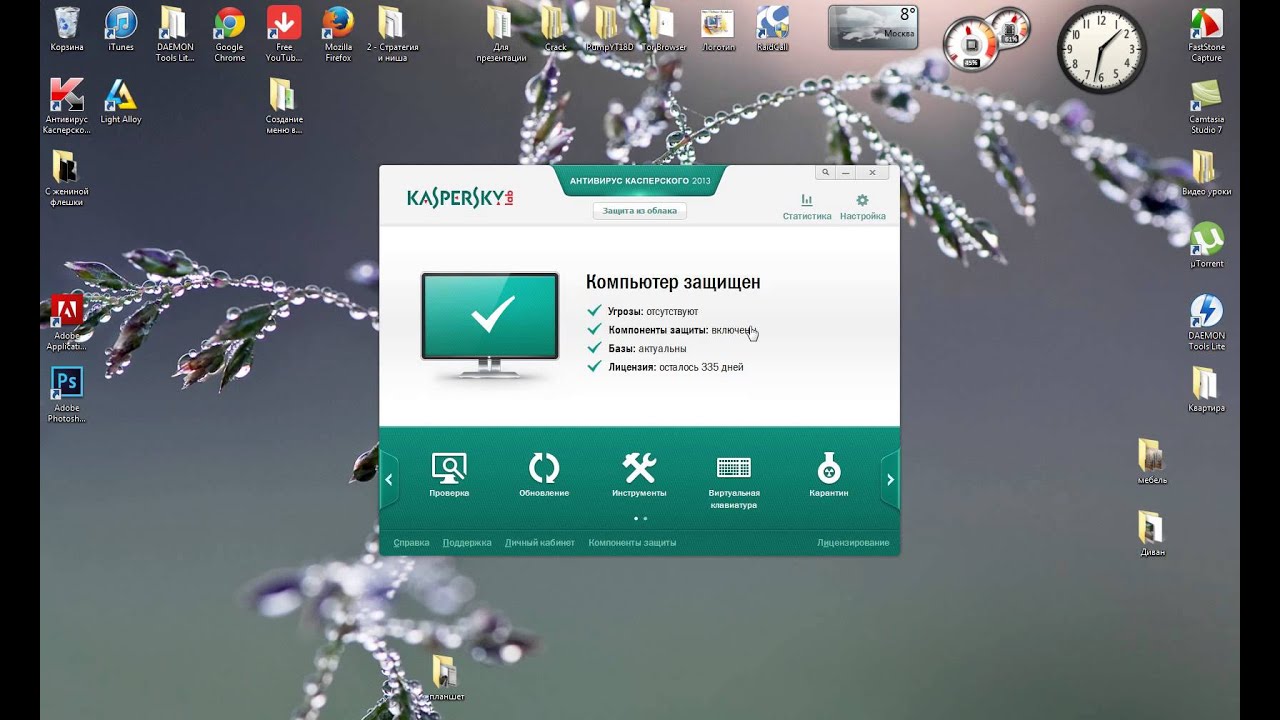
Task: Click the Антивирус Касперского 2013 title tab
Action: click(x=640, y=180)
